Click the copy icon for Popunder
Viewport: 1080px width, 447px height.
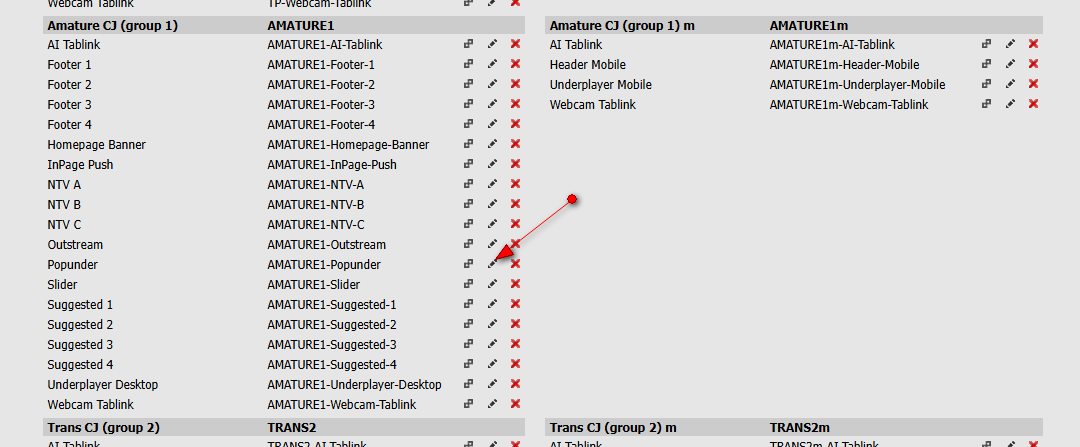coord(469,265)
